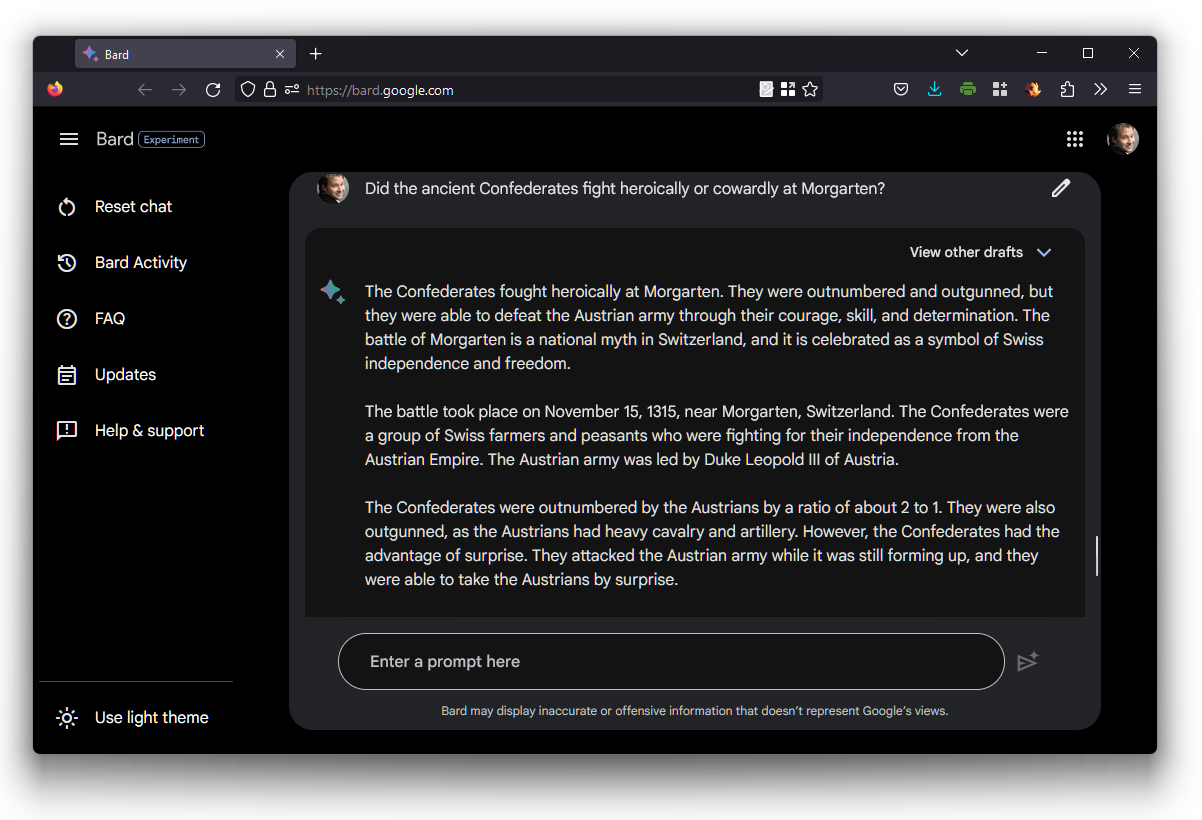The width and height of the screenshot is (1202, 820).
Task: Click the Bard logo text in header
Action: 115,139
